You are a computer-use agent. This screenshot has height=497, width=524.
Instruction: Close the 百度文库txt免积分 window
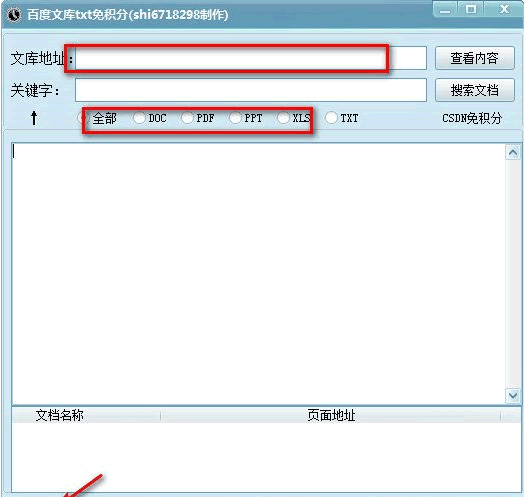click(x=504, y=9)
